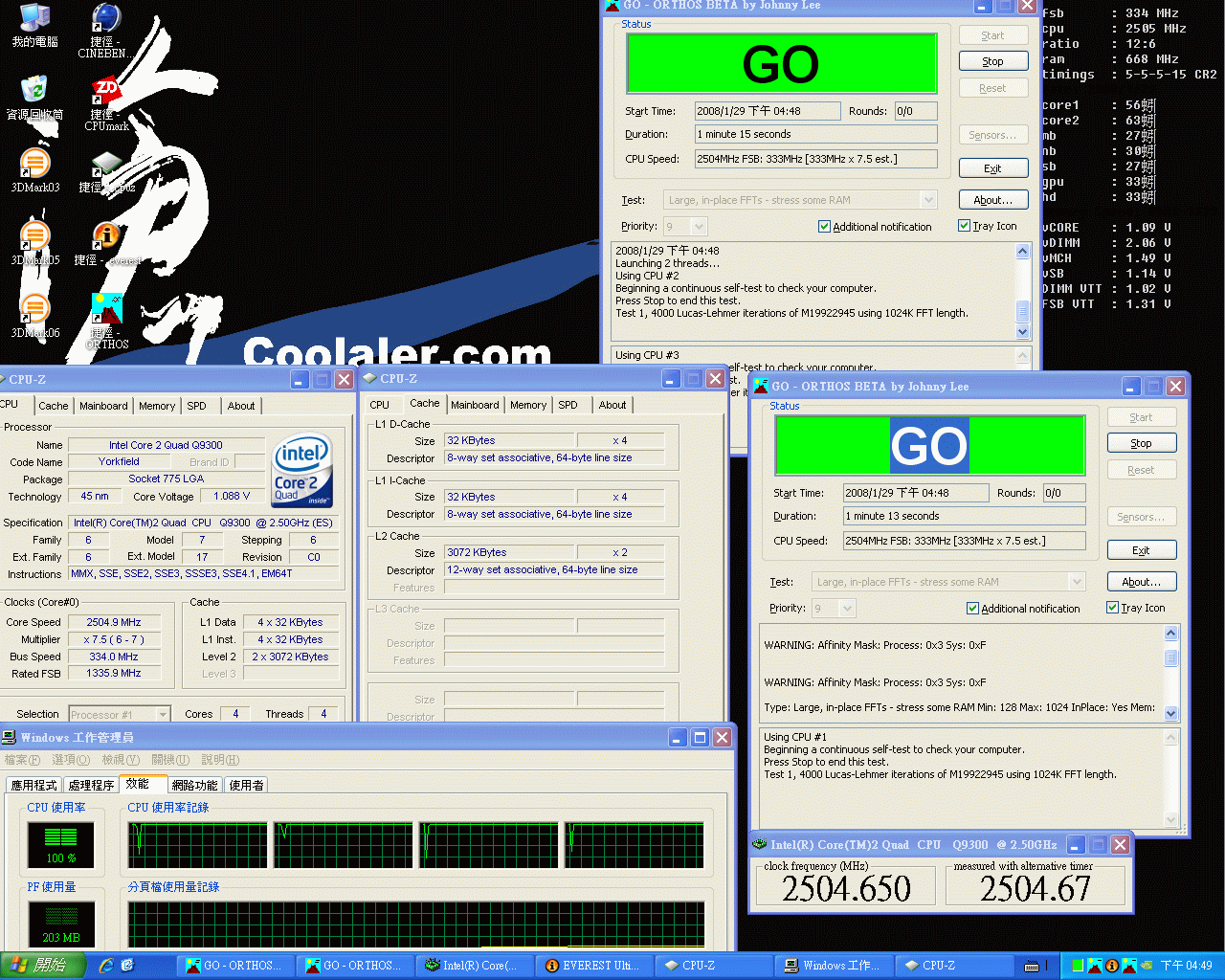Open the ORTHOS shortcut desktop icon
Image resolution: width=1225 pixels, height=980 pixels.
(106, 321)
